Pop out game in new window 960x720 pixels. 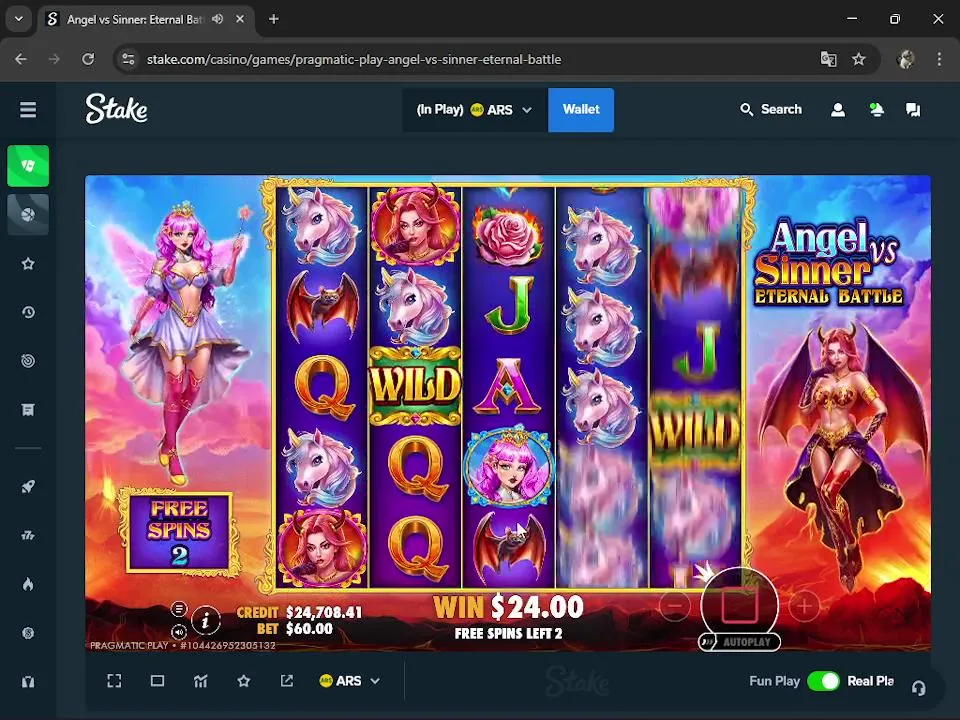(x=287, y=681)
